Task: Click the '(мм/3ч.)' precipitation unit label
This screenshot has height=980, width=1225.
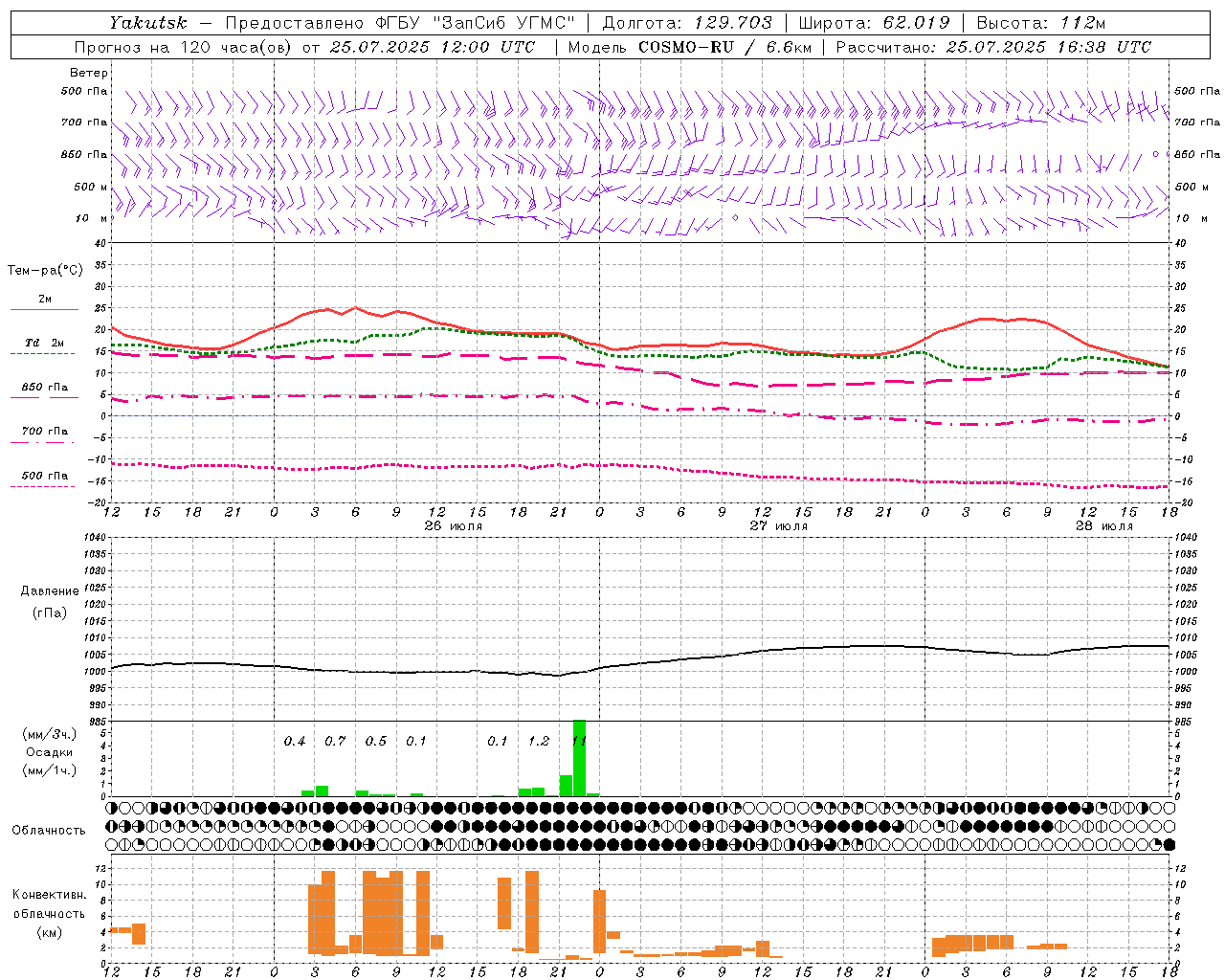Action: 50,734
